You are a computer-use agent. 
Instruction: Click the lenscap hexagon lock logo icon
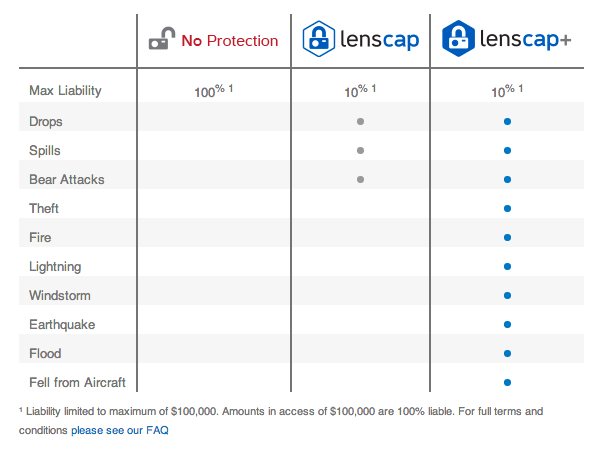pos(319,39)
